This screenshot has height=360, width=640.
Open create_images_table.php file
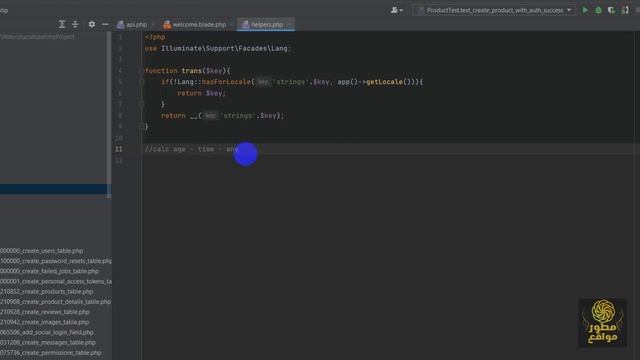[44, 322]
